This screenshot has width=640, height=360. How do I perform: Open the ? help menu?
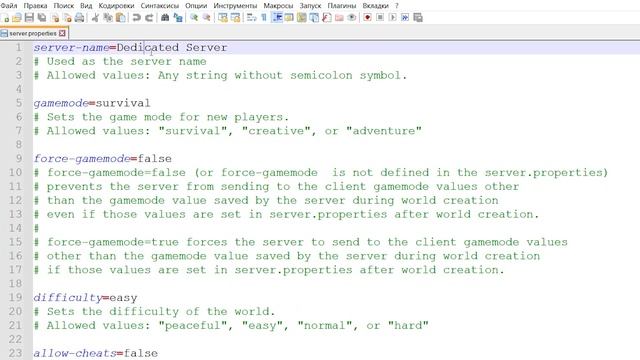(396, 6)
